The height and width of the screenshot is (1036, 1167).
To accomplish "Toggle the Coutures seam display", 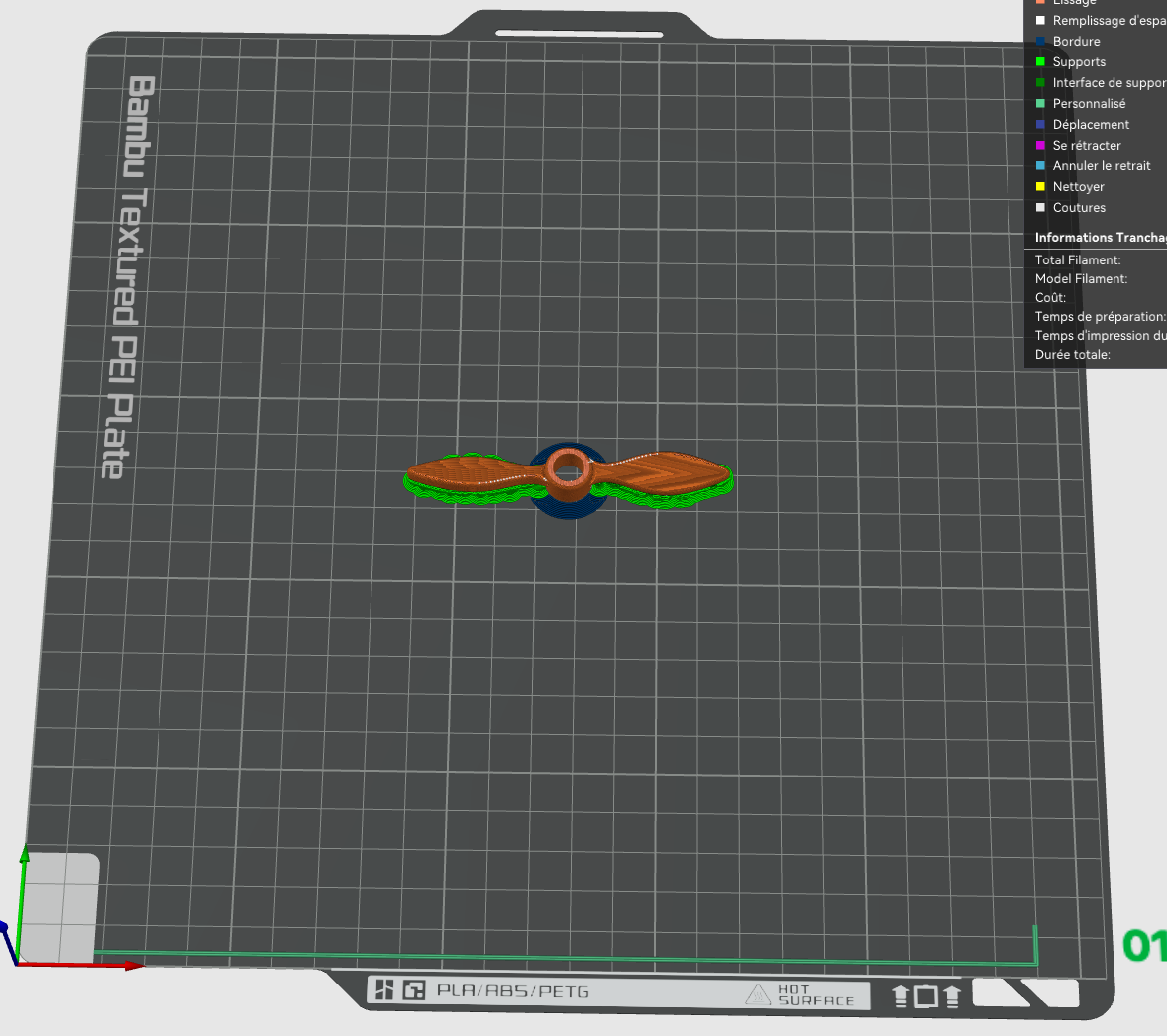I will click(1079, 208).
